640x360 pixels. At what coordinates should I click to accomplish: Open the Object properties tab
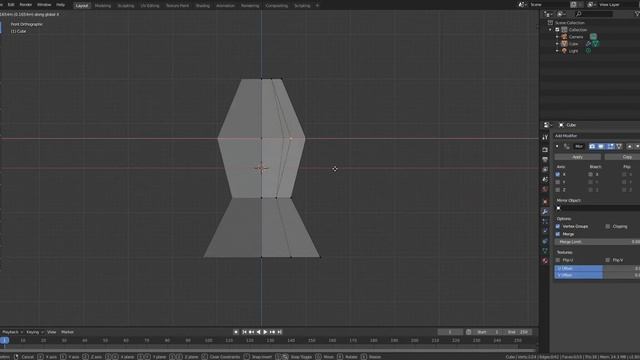tap(545, 202)
